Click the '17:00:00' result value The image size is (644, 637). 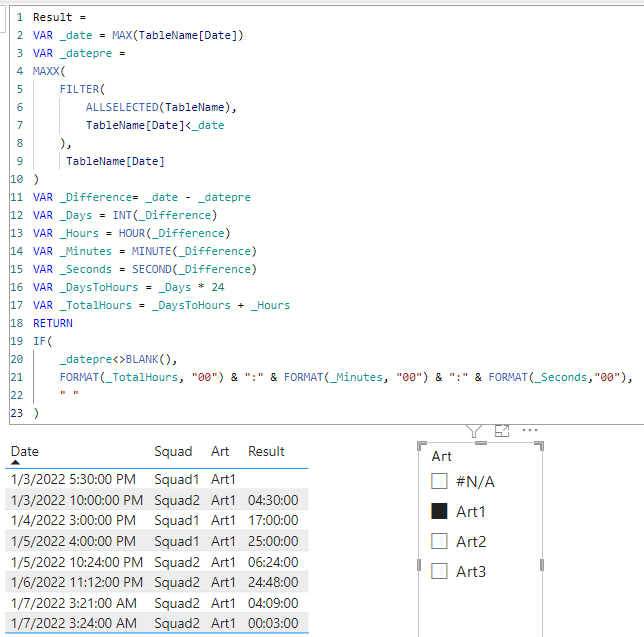click(273, 520)
